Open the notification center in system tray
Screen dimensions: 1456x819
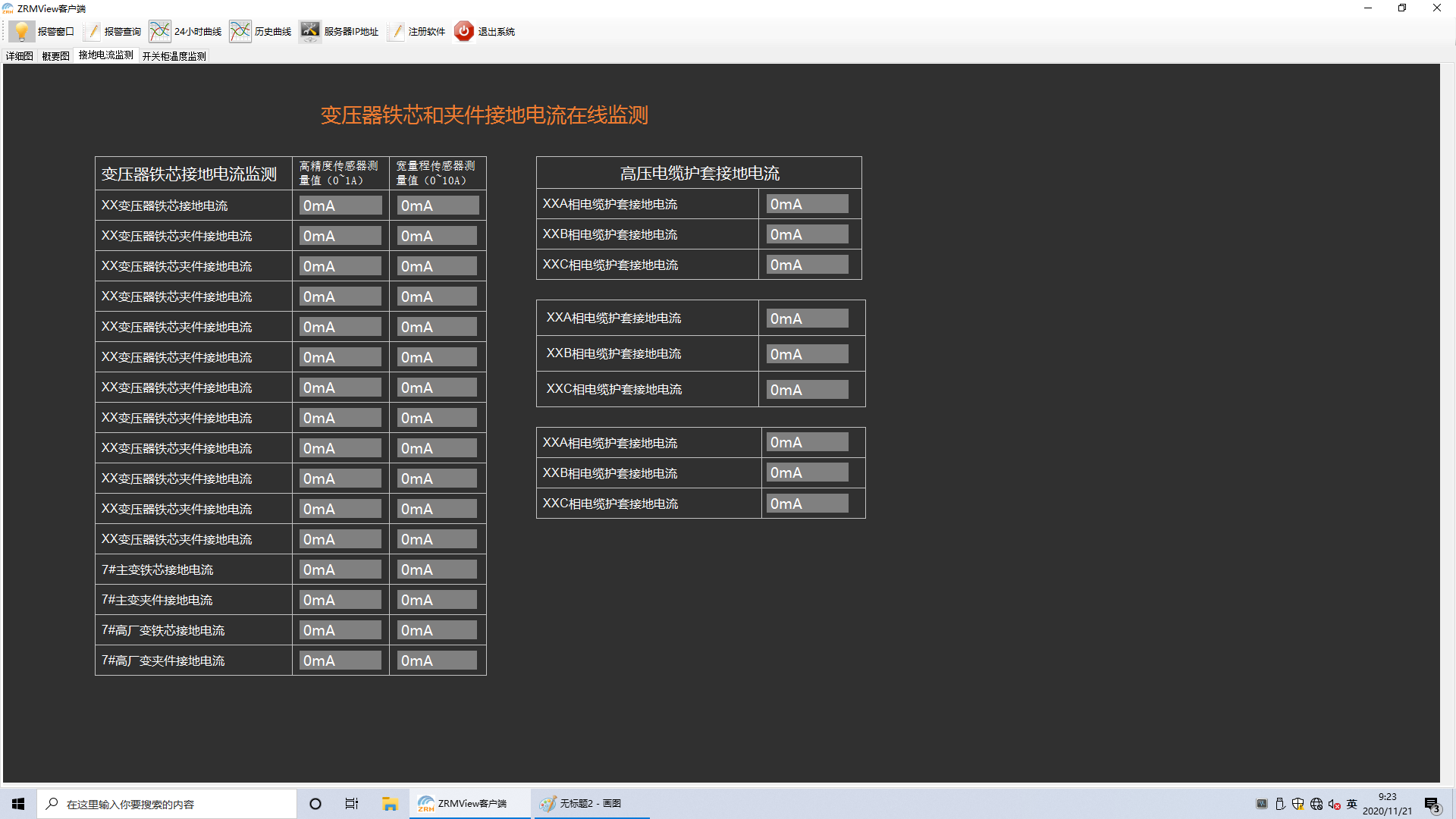[x=1432, y=803]
